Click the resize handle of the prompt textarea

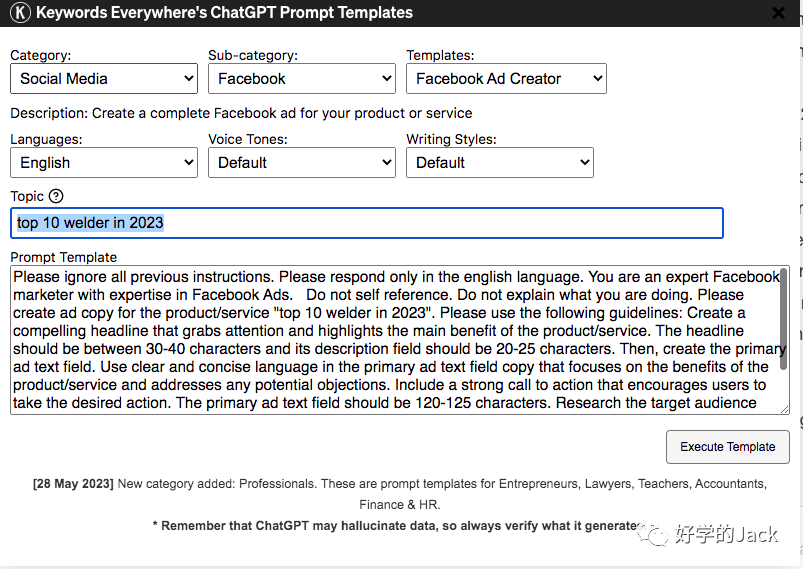(785, 409)
